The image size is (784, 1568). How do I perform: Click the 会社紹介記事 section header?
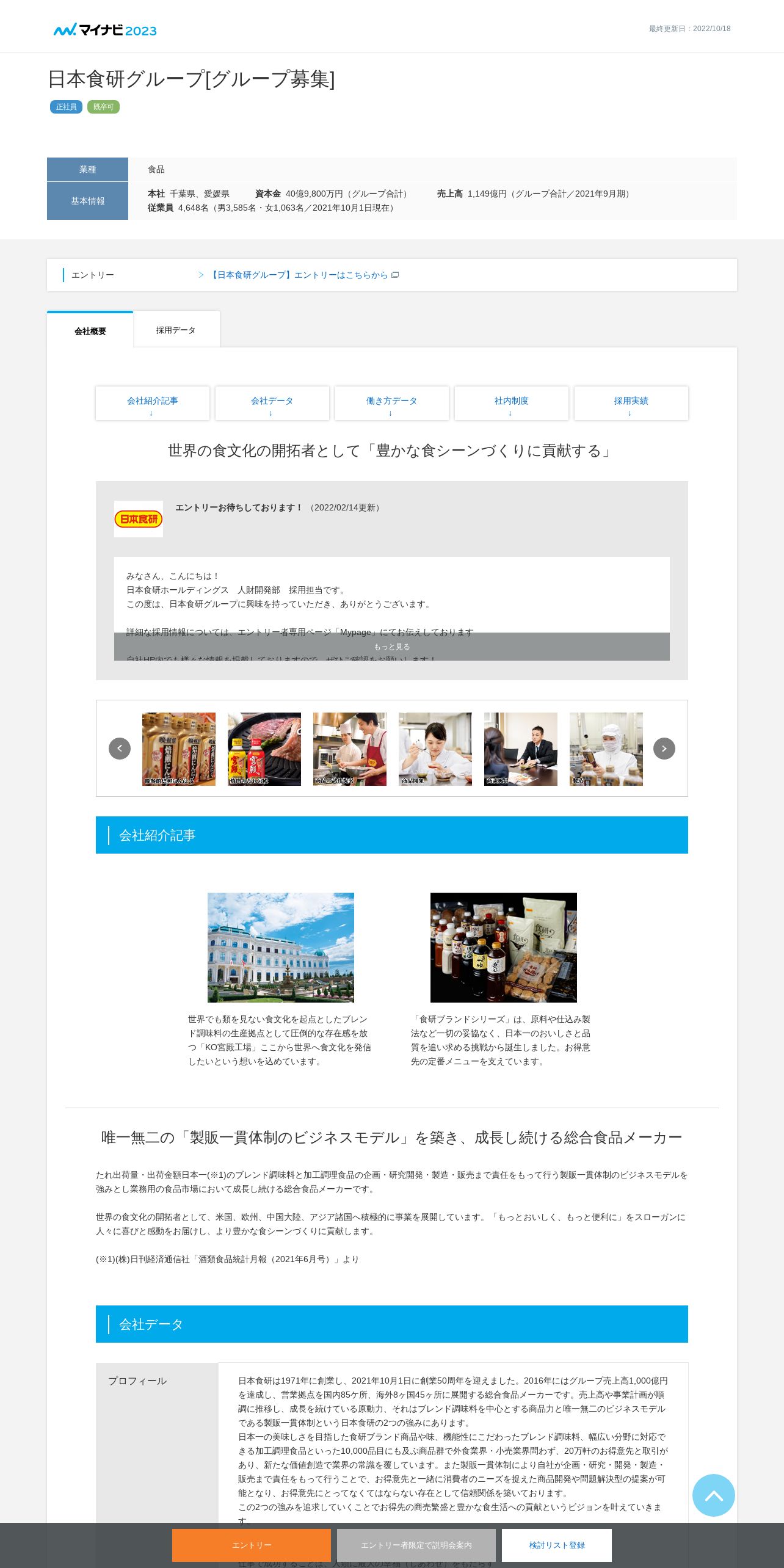[x=392, y=835]
